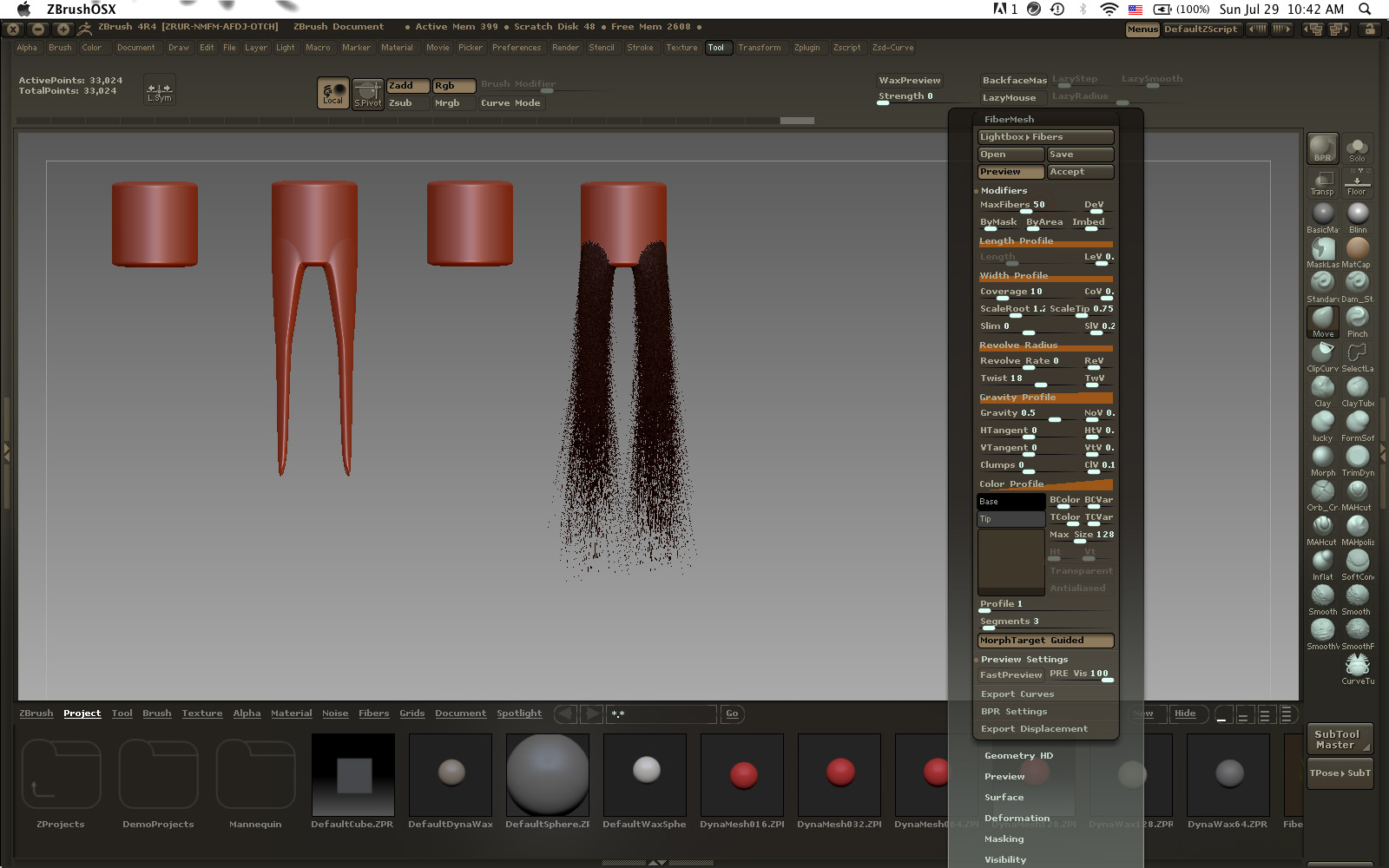The height and width of the screenshot is (868, 1389).
Task: Pick the Blinn material icon
Action: [x=1357, y=217]
